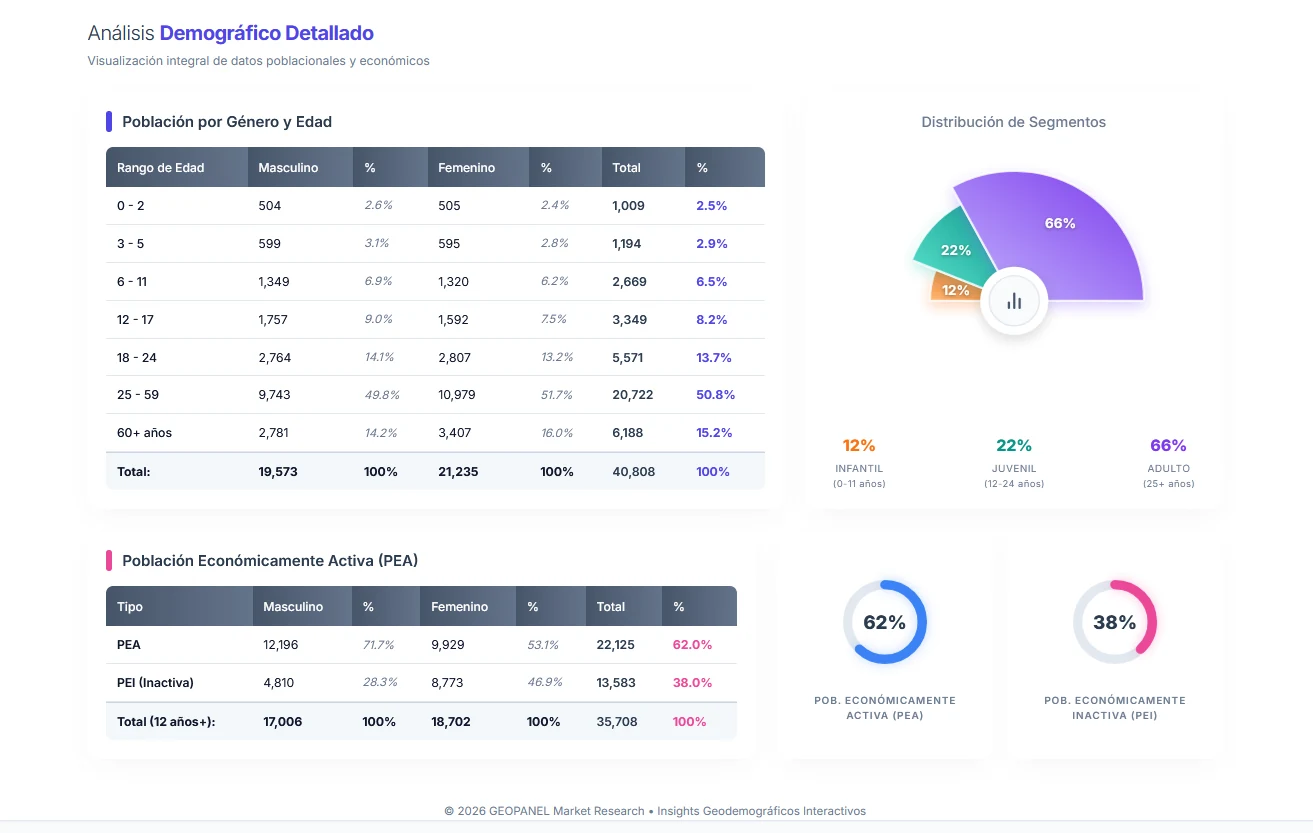Select the '25 - 59' age range row label
The height and width of the screenshot is (833, 1313).
click(x=138, y=395)
